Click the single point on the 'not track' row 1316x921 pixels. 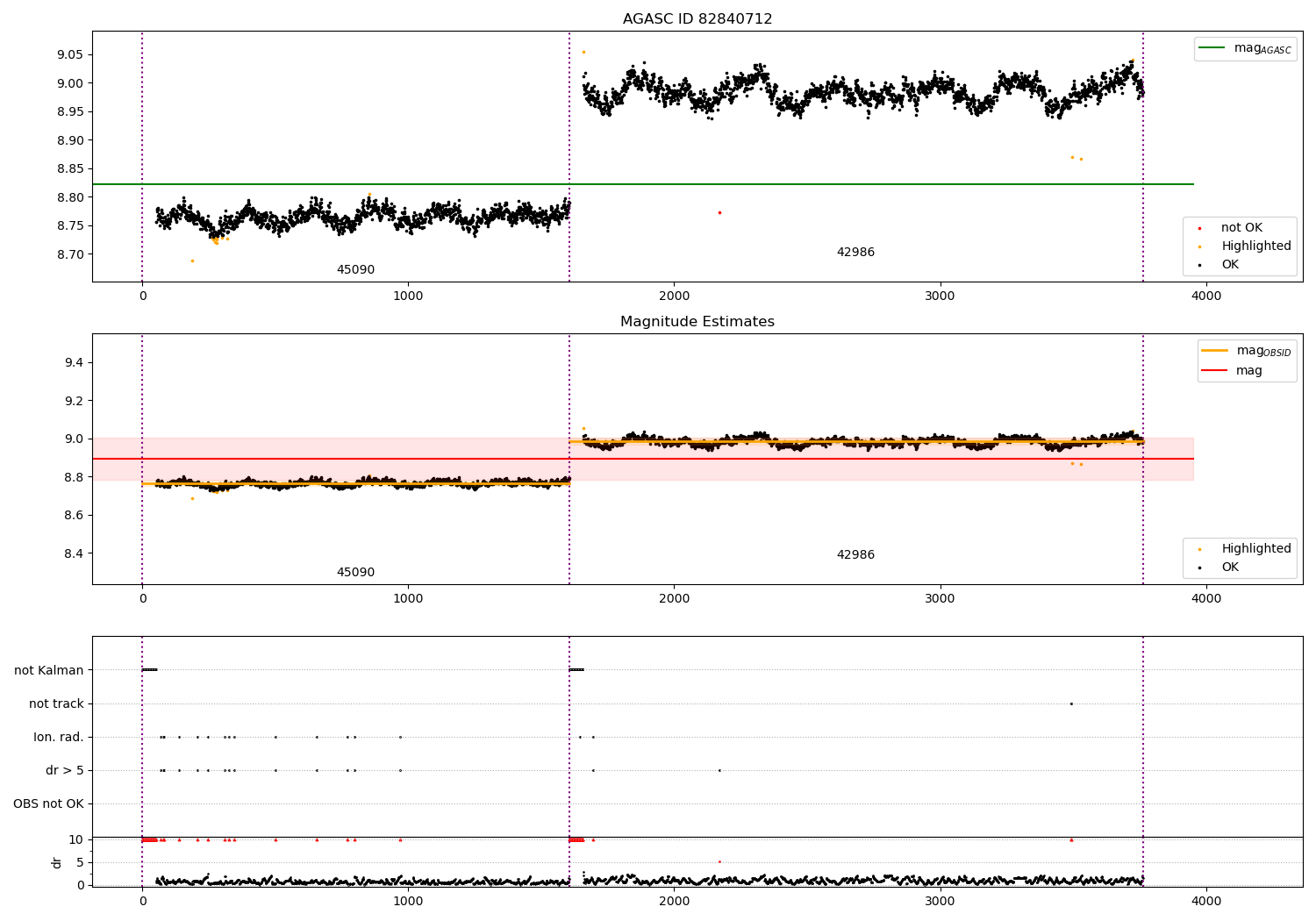(1071, 703)
